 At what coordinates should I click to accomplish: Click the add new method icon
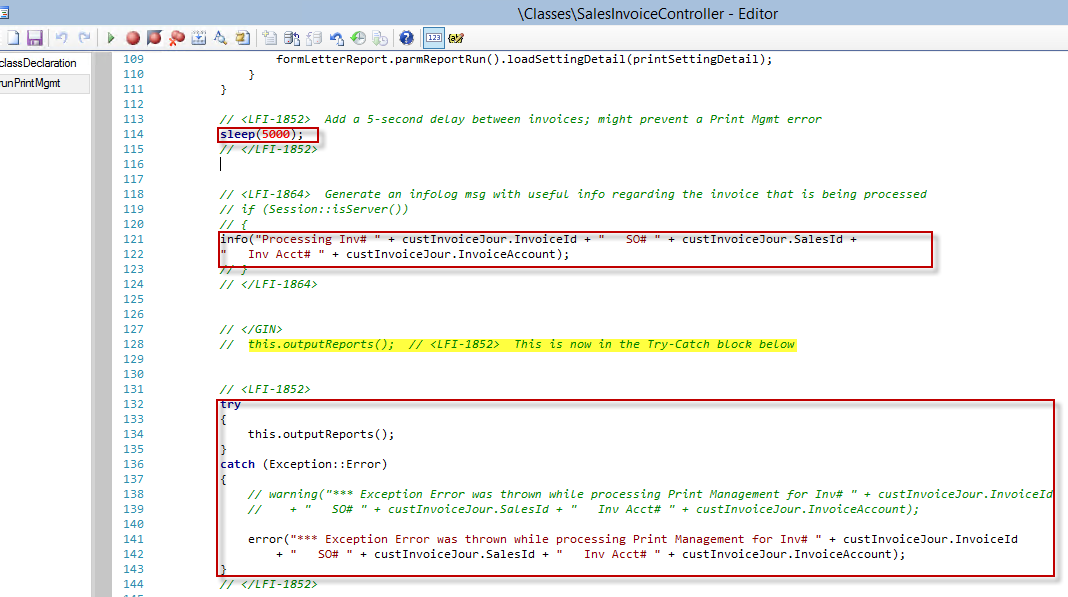[x=270, y=38]
